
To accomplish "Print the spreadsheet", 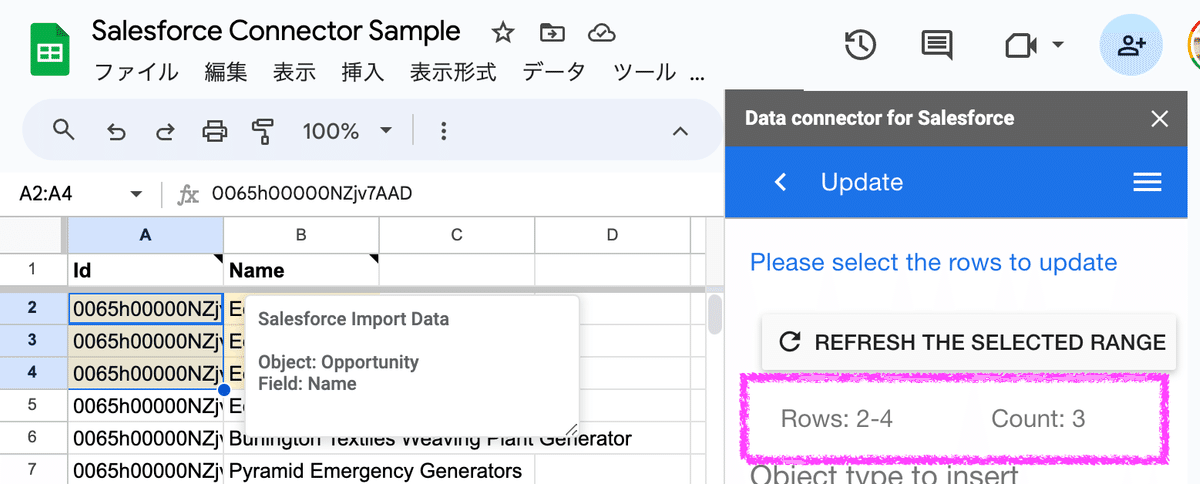I will (215, 131).
